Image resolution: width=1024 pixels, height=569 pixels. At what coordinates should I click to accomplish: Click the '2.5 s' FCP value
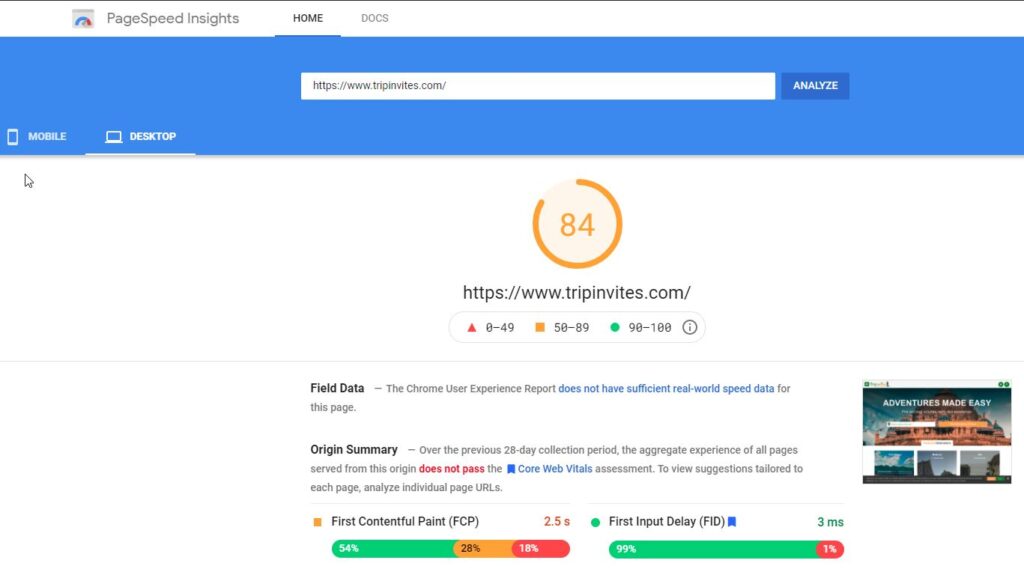coord(556,521)
